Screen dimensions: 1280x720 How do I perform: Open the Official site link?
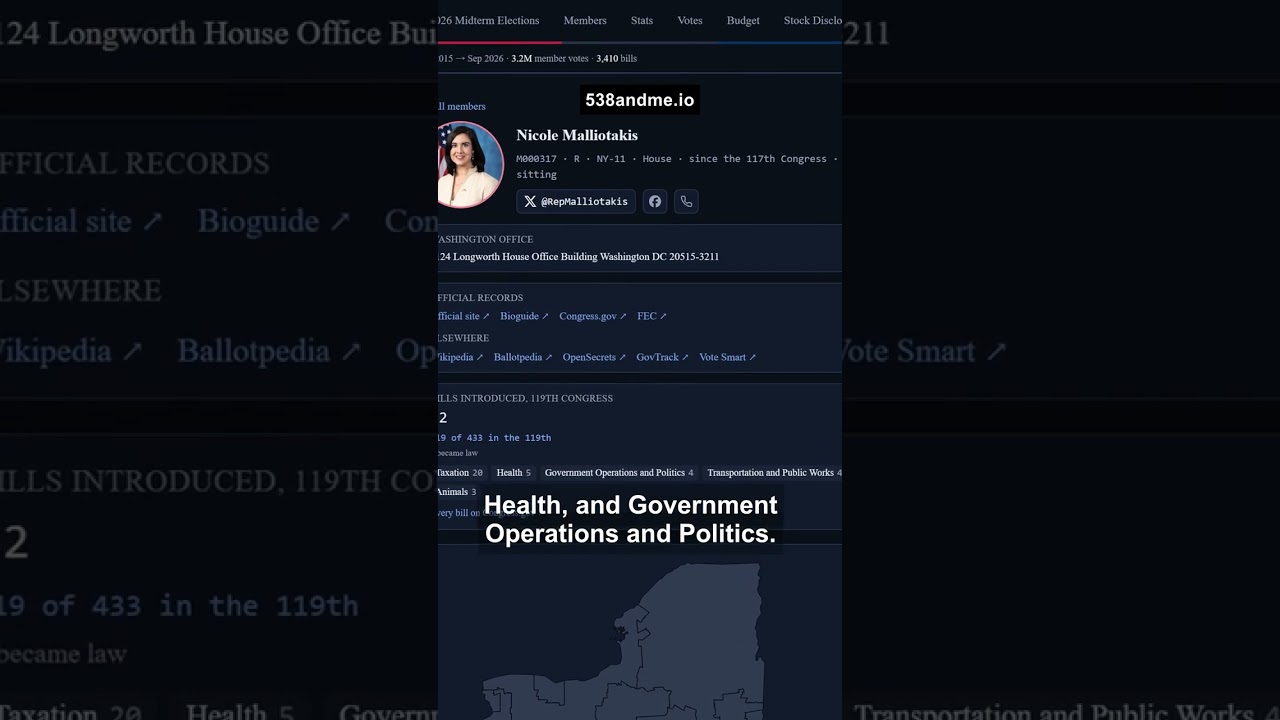[464, 316]
